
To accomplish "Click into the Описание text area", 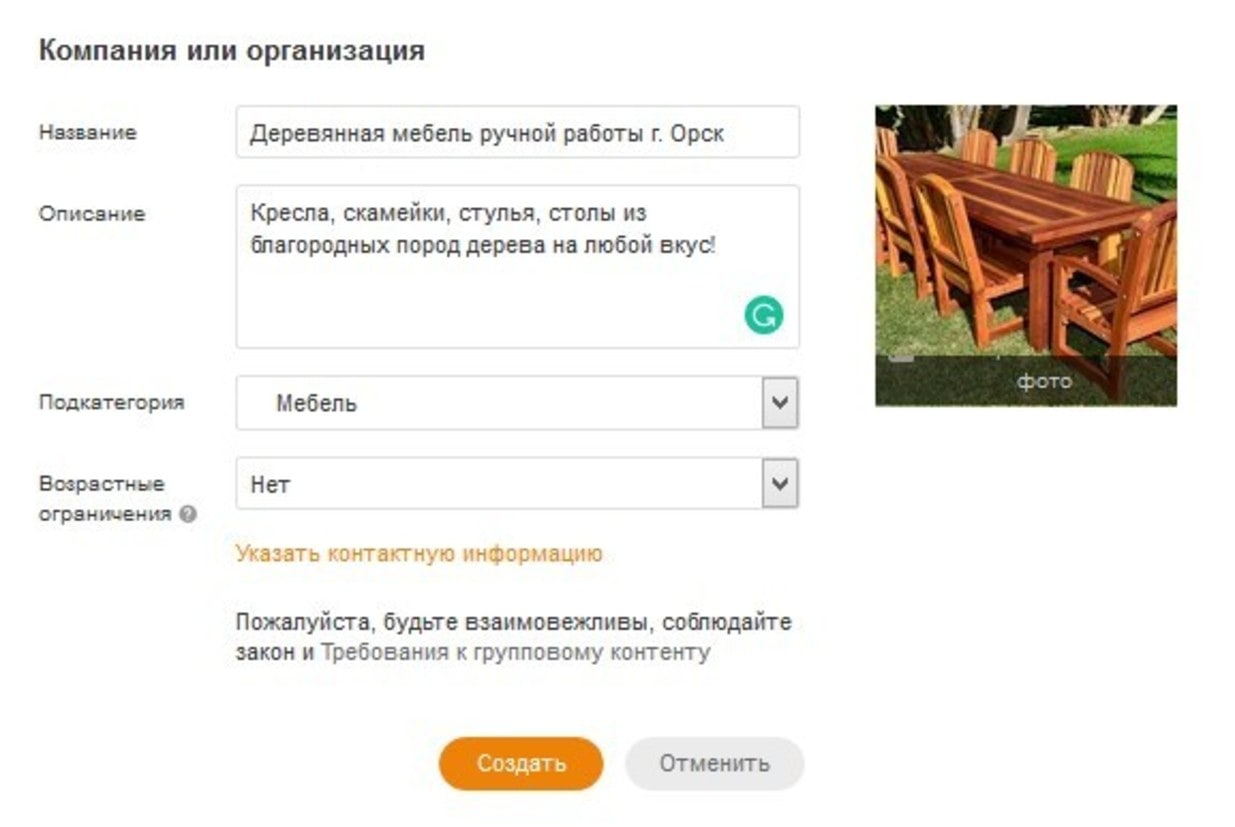I will pyautogui.click(x=517, y=266).
